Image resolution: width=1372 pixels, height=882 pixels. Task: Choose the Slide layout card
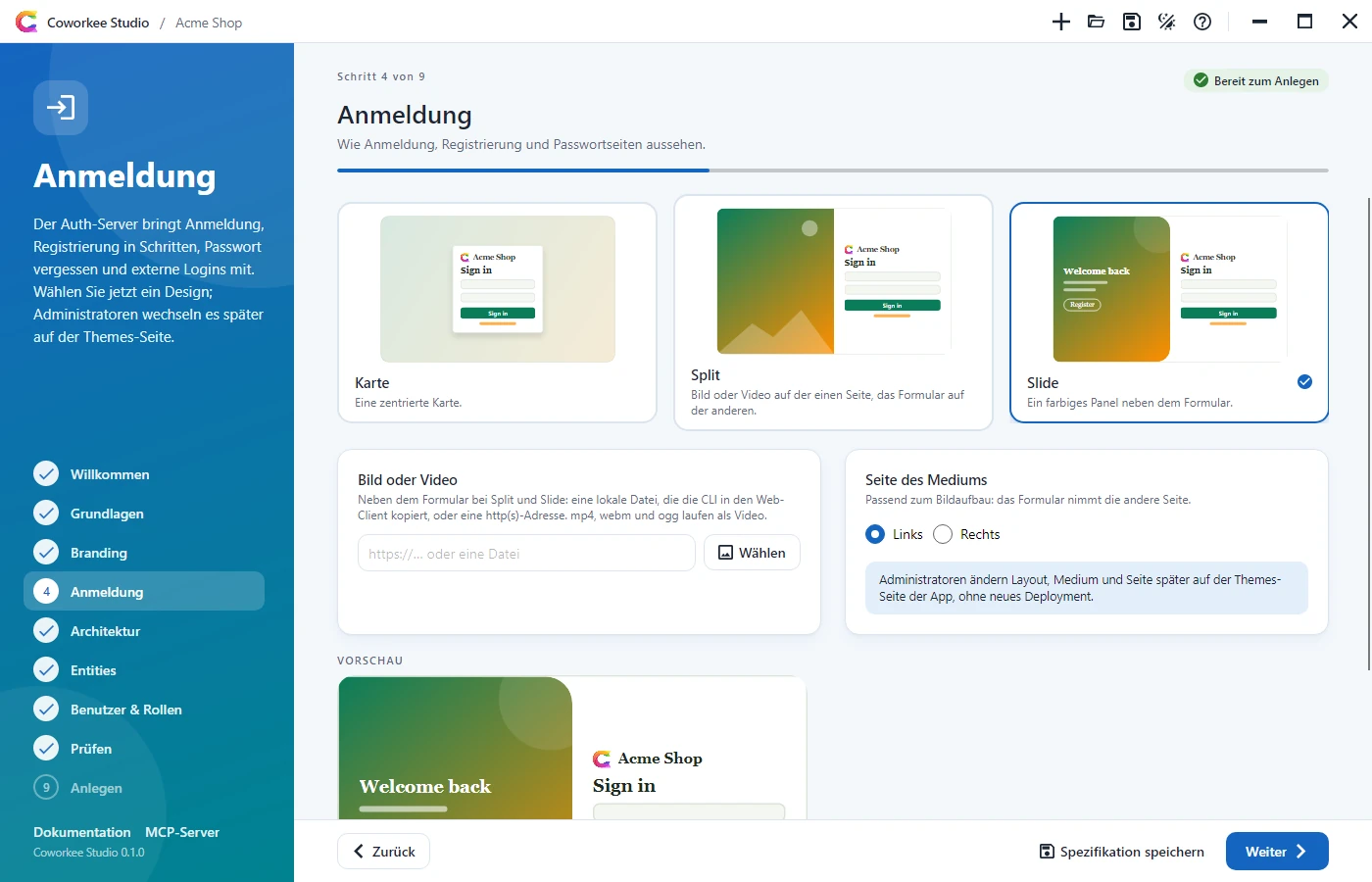(x=1169, y=313)
